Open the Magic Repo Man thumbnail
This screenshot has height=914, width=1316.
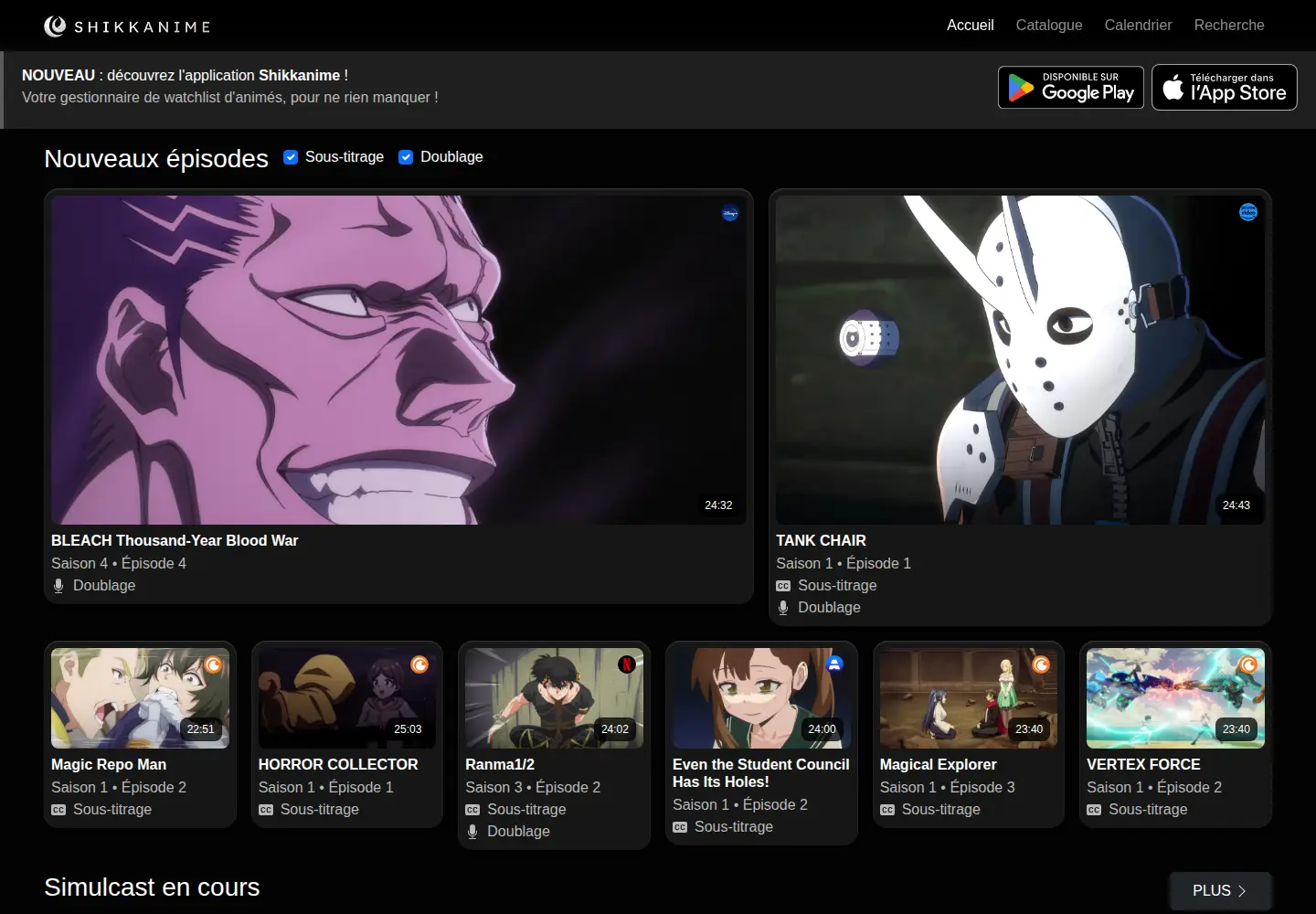pos(140,698)
